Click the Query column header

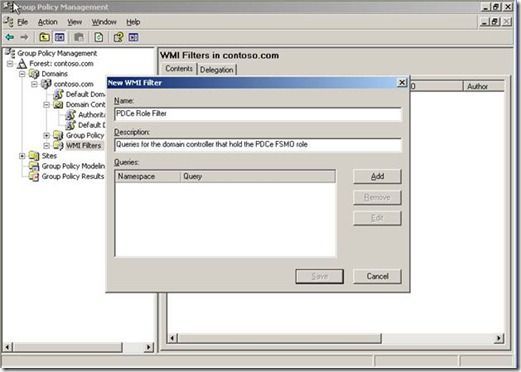tap(258, 176)
